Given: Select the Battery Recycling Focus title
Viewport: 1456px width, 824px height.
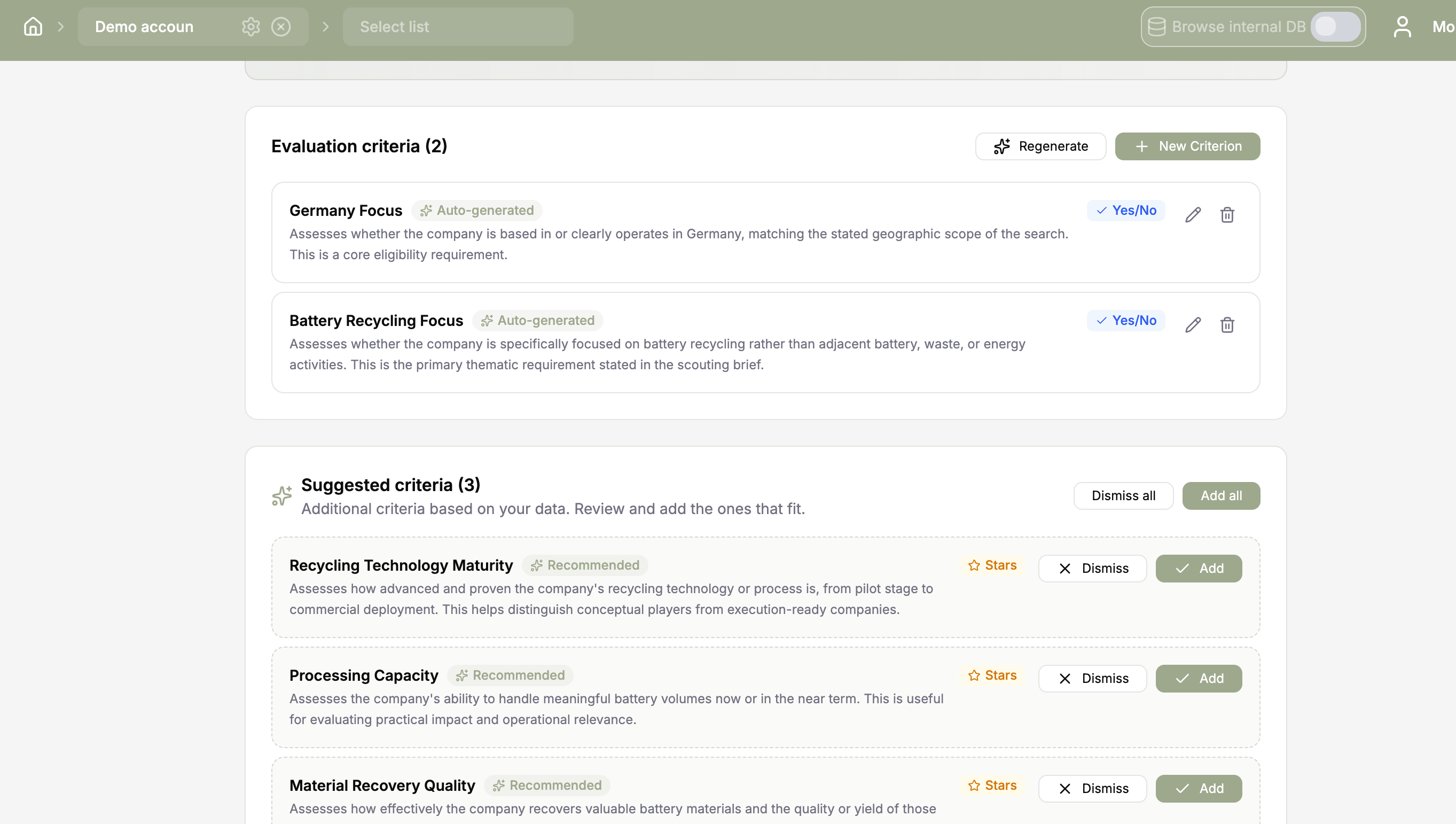Looking at the screenshot, I should click(x=376, y=320).
